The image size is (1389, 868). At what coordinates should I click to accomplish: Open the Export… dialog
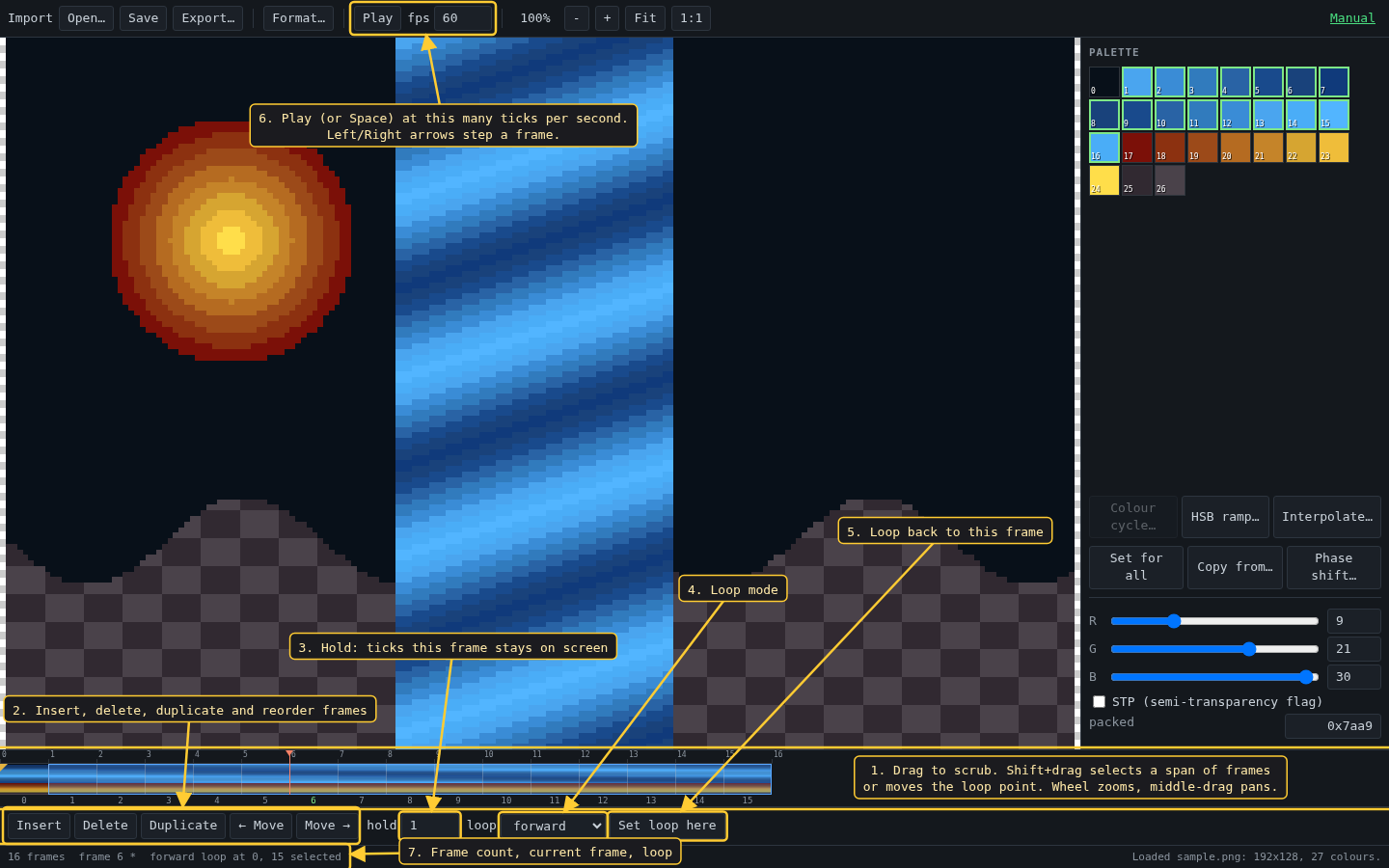[x=207, y=18]
